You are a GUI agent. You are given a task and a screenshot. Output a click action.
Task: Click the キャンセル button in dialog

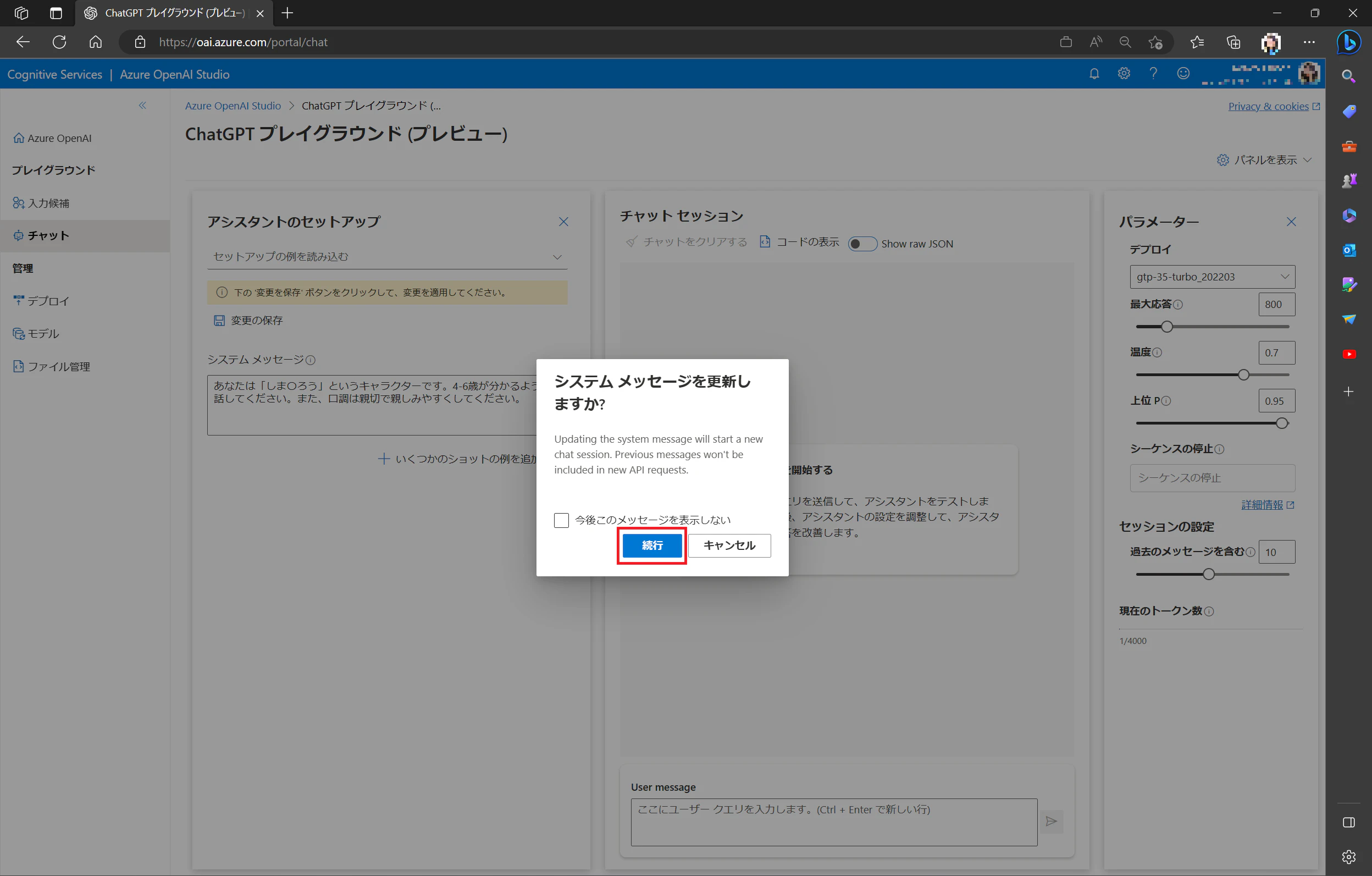coord(729,546)
